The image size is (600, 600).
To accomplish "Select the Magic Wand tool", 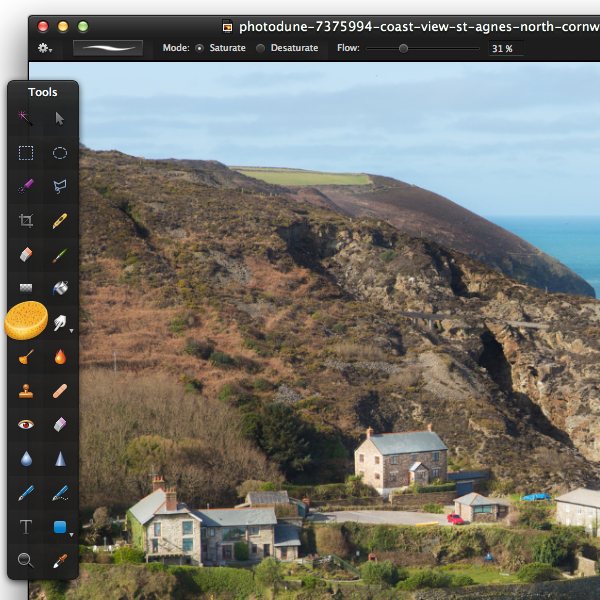I will coord(26,119).
